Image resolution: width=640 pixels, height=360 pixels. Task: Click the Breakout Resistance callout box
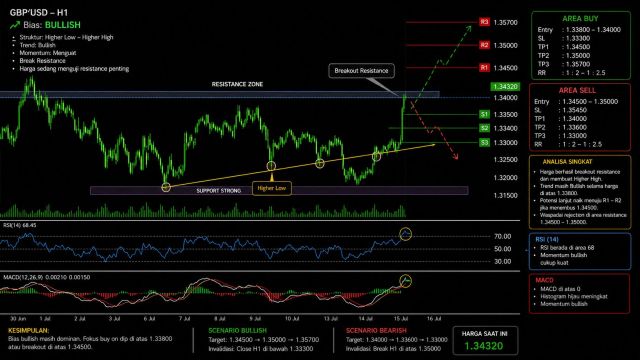(361, 71)
